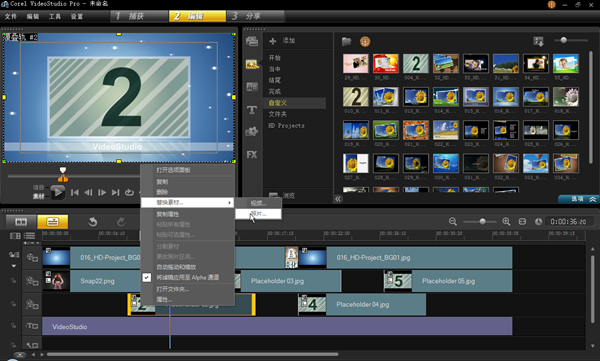Go to the 3 Share step tab

pyautogui.click(x=256, y=16)
